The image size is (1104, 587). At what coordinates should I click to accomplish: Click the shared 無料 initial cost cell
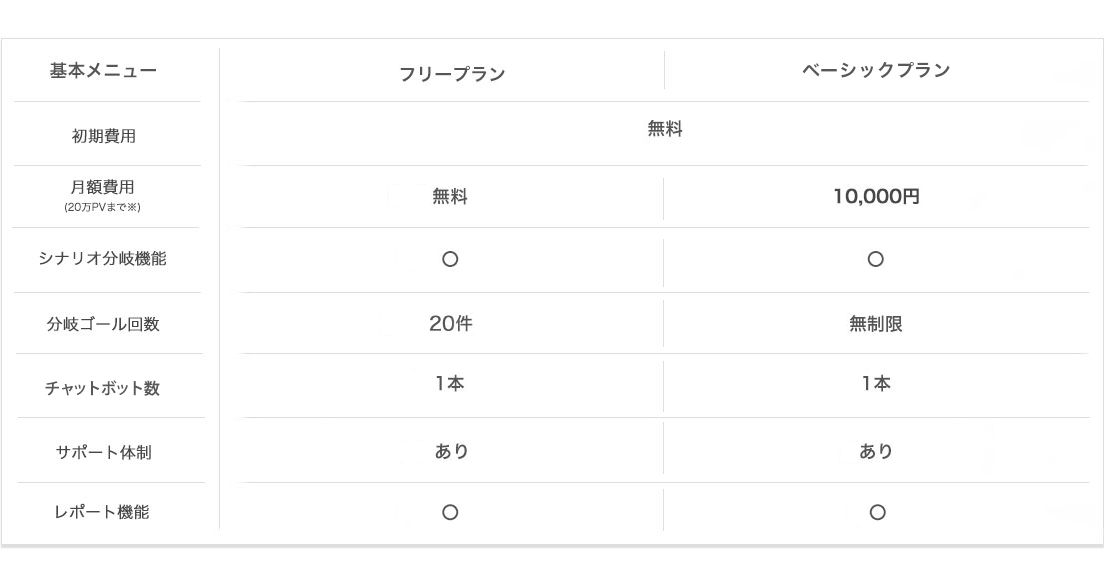click(x=665, y=129)
